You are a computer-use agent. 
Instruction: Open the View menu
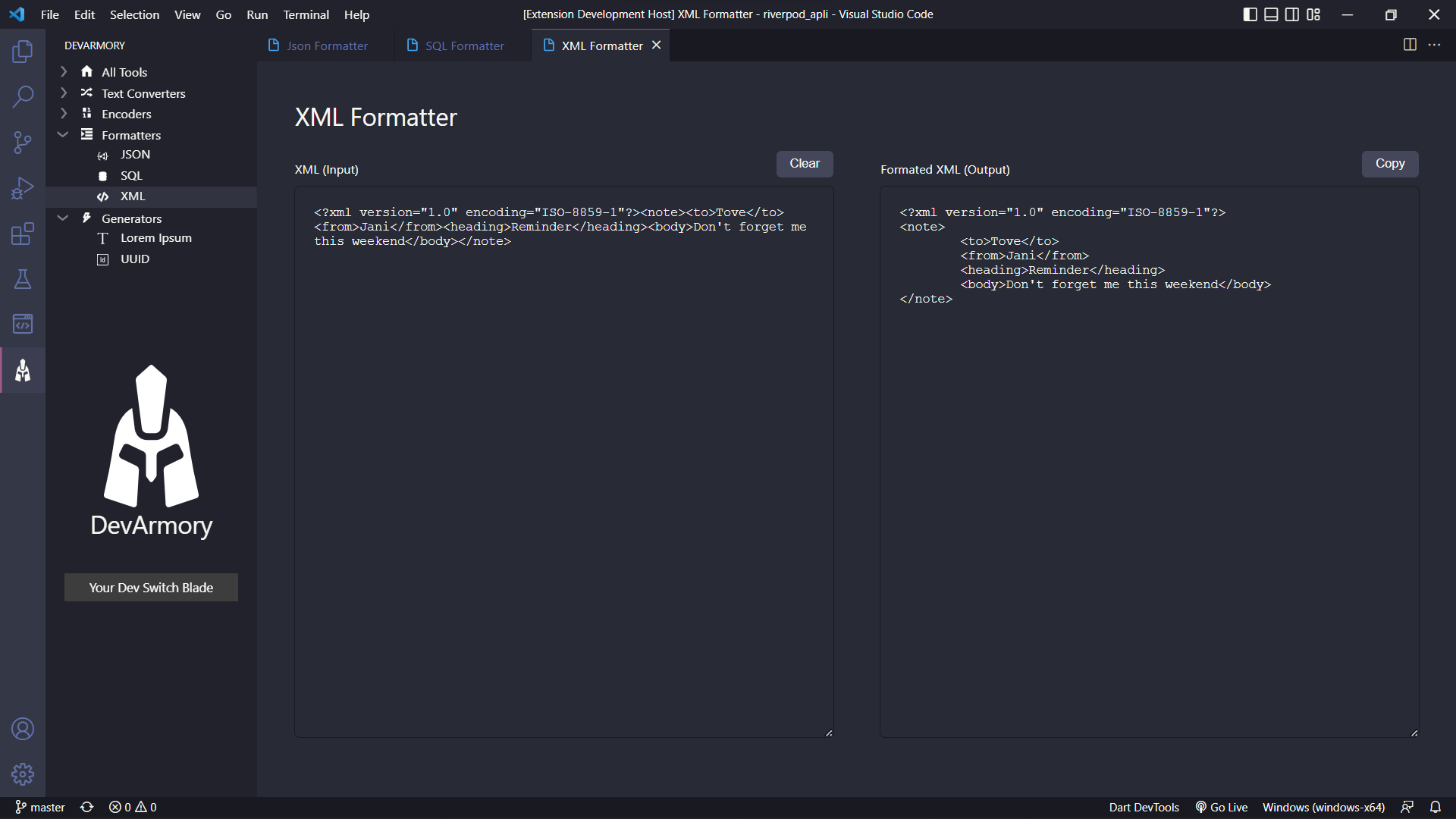click(187, 14)
